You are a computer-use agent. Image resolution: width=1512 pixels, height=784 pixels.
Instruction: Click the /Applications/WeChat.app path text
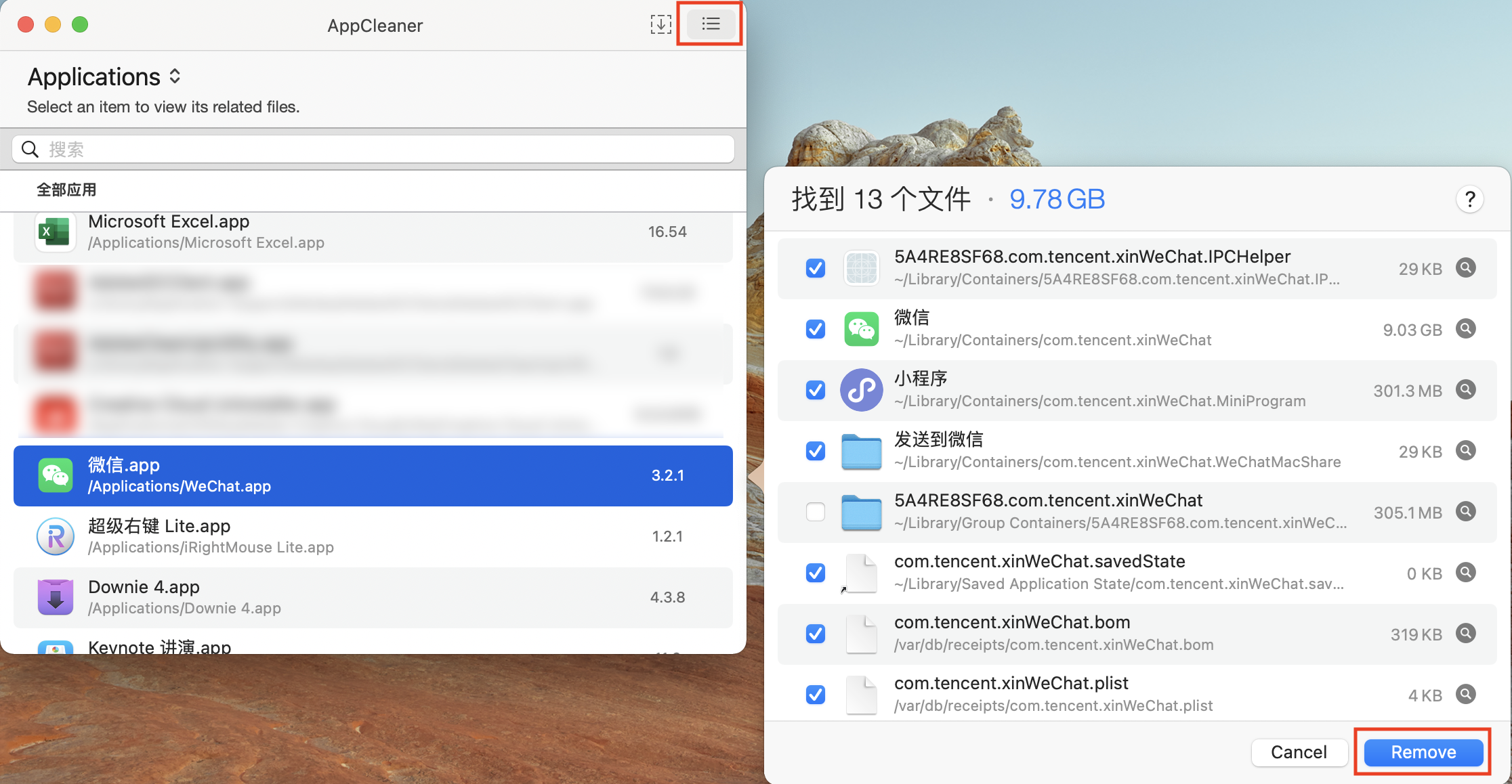point(180,486)
